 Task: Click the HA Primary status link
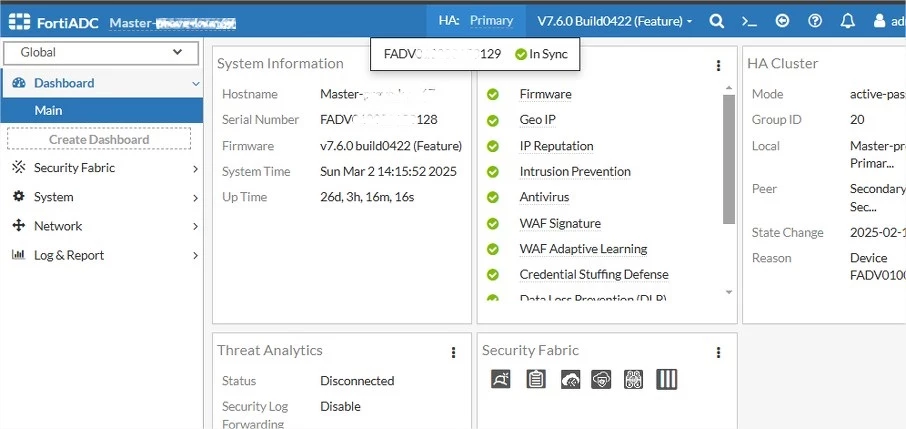(491, 21)
